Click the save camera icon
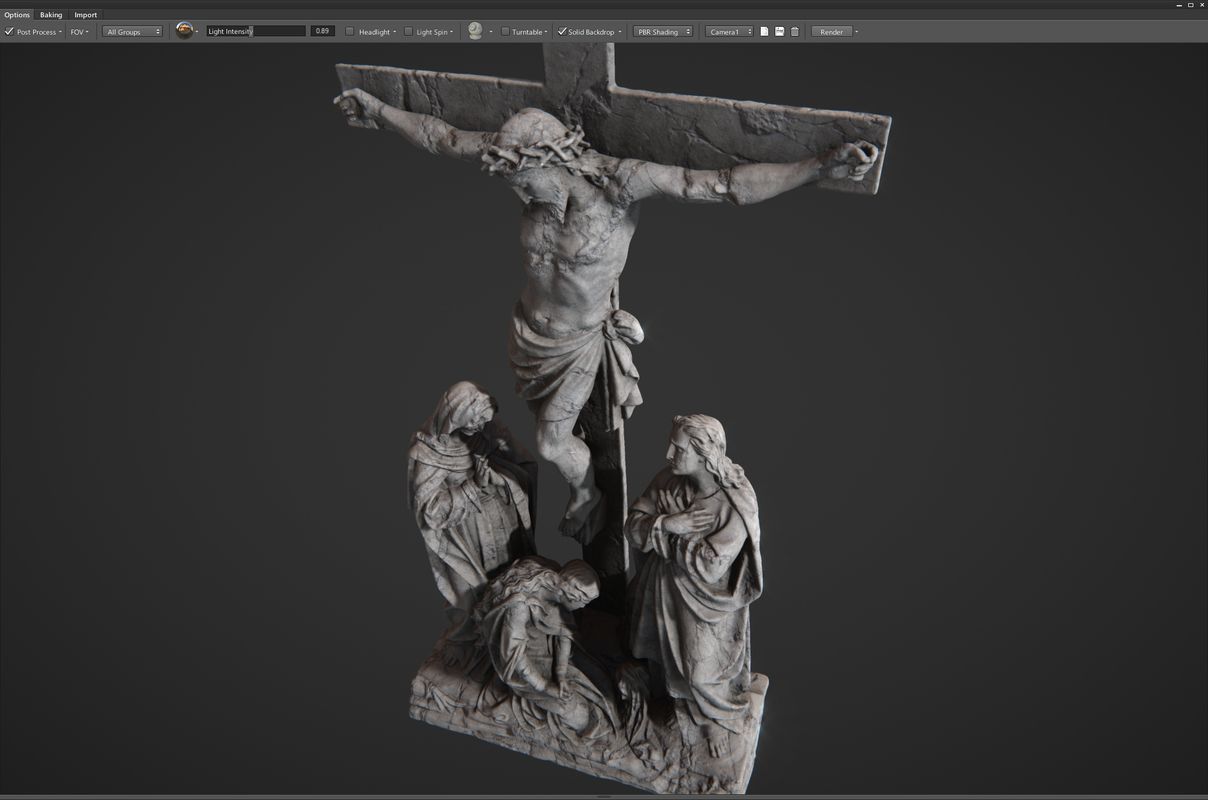1208x800 pixels. click(778, 31)
